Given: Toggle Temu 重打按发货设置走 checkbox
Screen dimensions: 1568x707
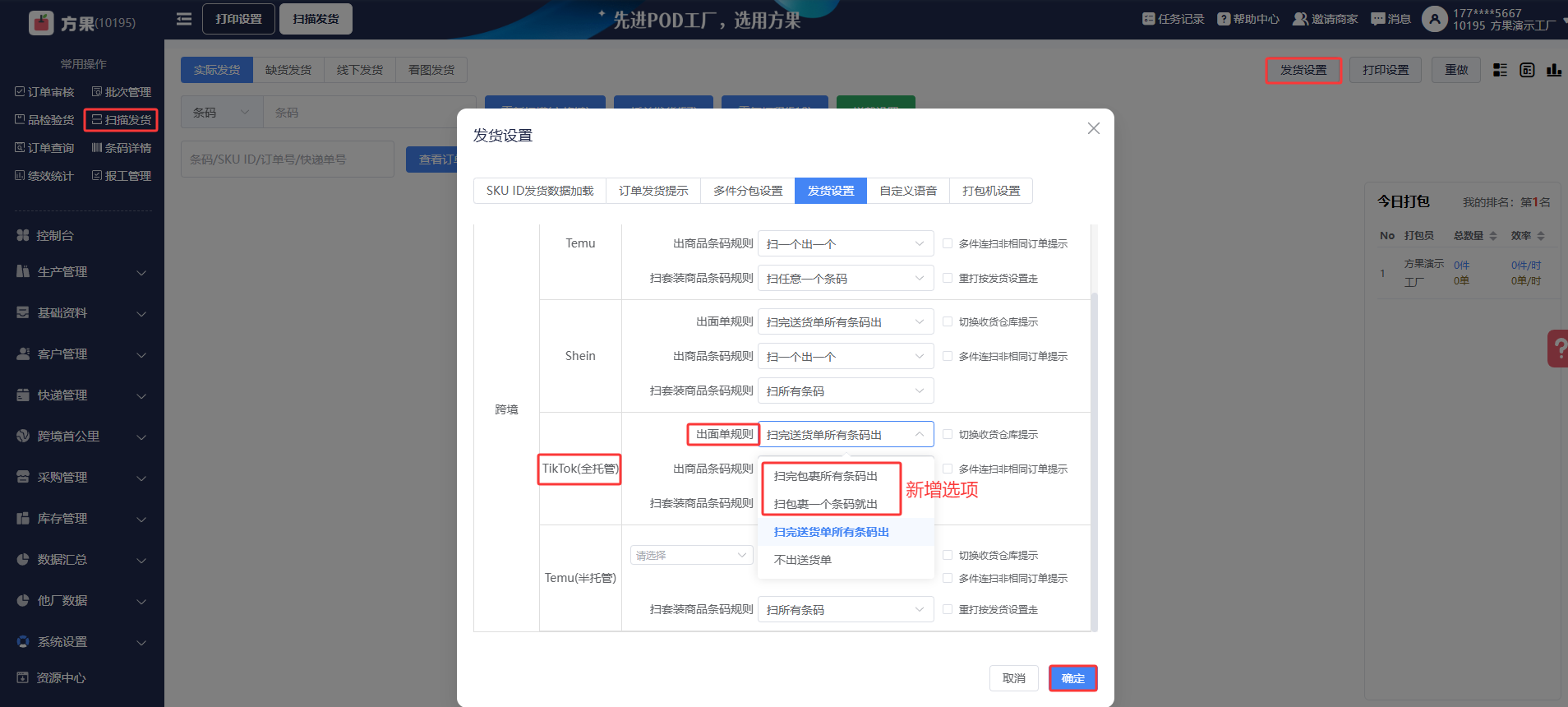Looking at the screenshot, I should [x=948, y=278].
